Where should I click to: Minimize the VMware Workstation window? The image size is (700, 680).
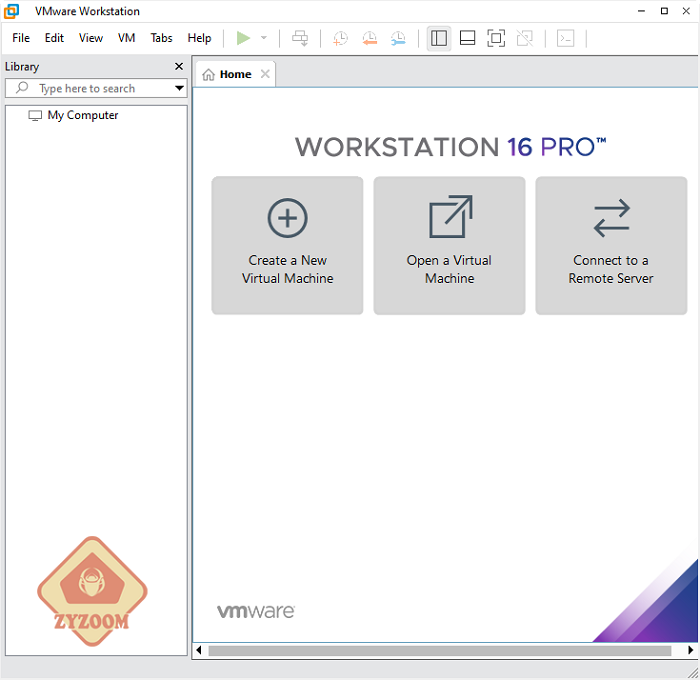point(642,11)
